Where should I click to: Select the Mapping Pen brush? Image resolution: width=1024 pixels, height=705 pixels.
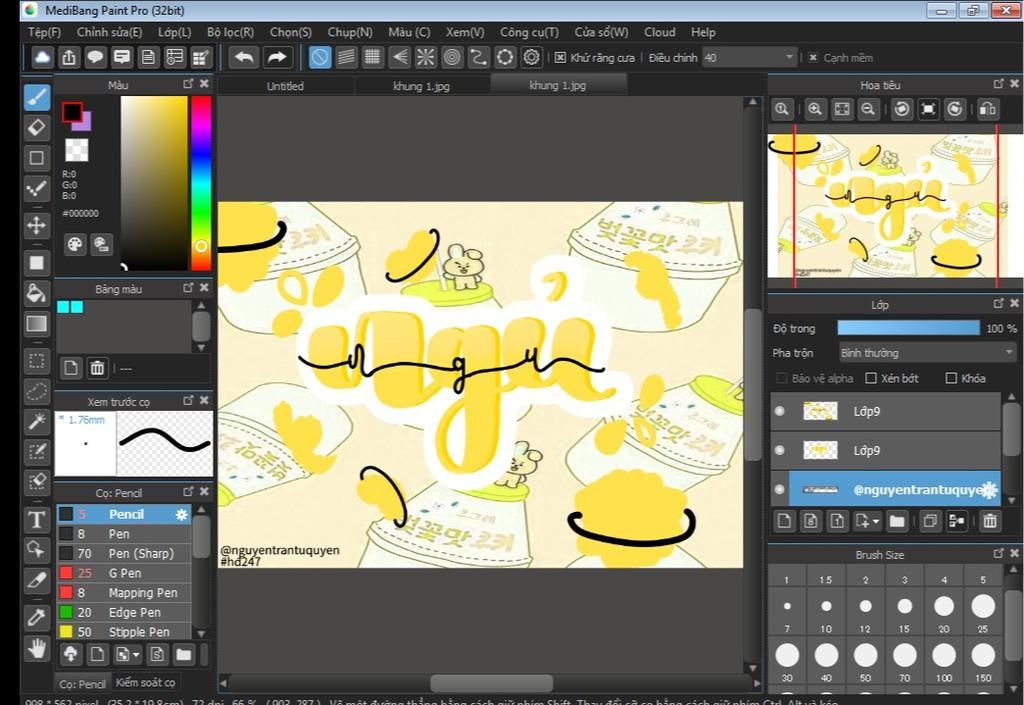(124, 593)
